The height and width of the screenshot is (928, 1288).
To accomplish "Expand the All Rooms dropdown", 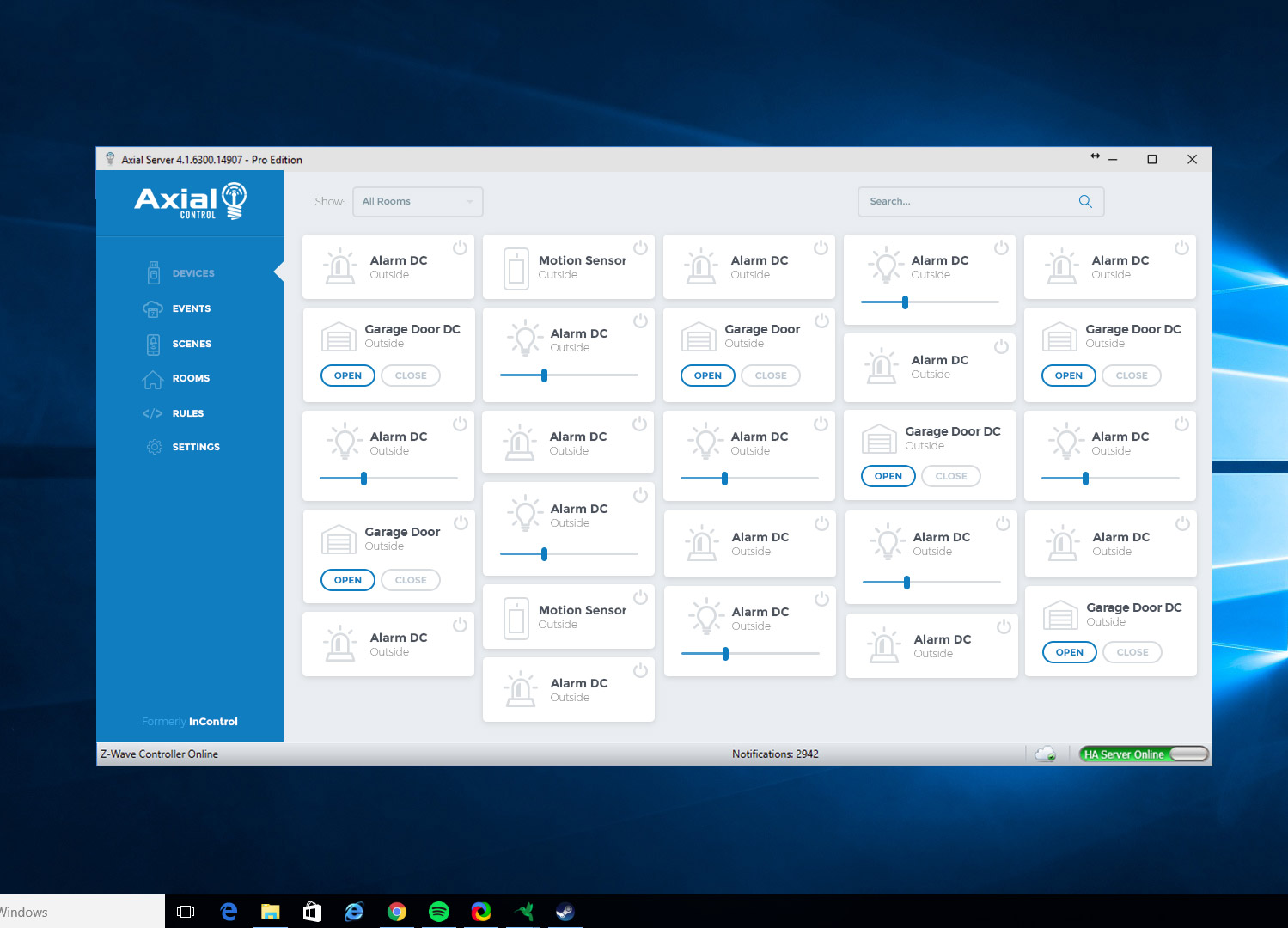I will [418, 202].
